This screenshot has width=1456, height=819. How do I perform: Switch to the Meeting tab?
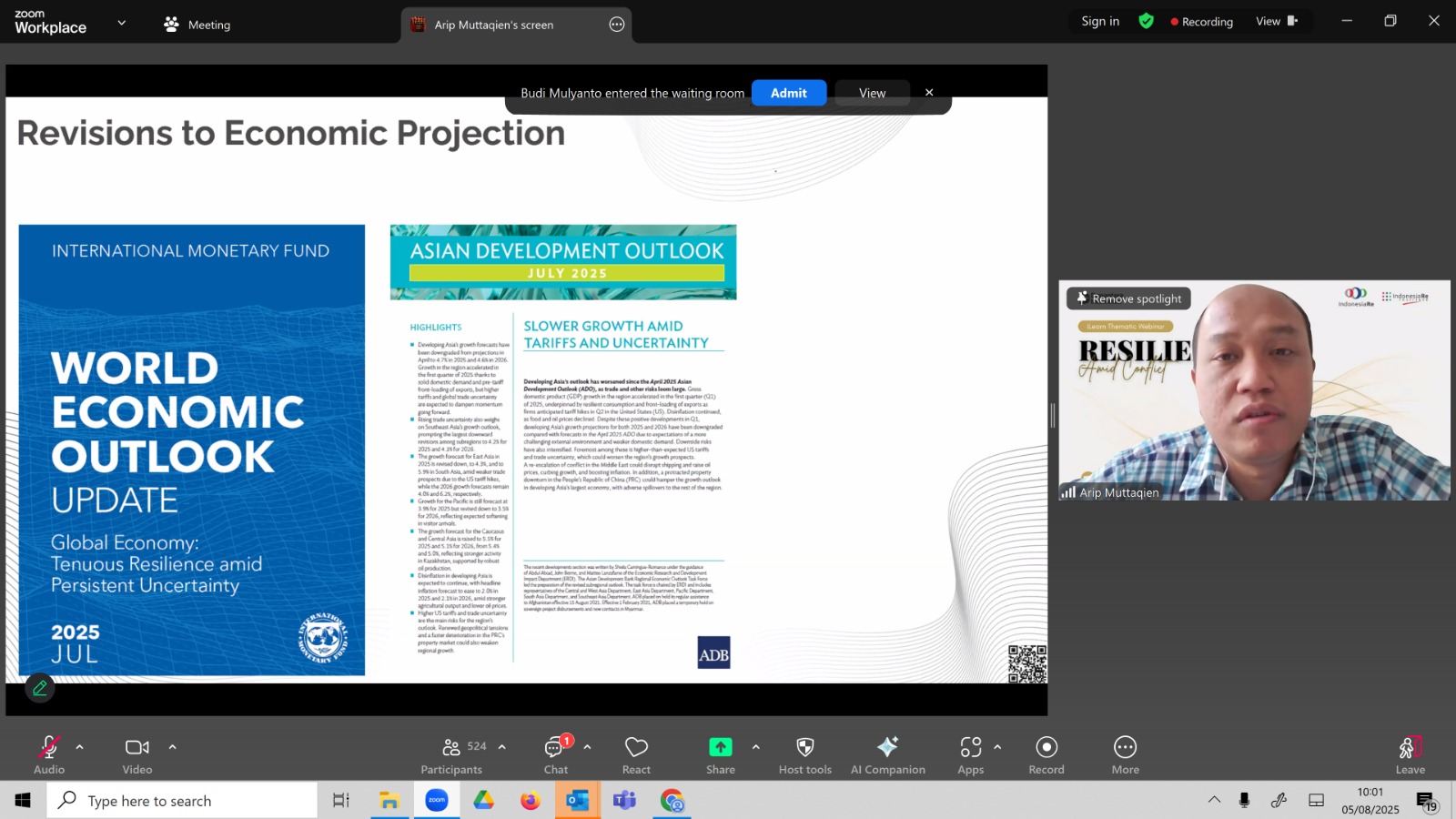click(x=197, y=25)
